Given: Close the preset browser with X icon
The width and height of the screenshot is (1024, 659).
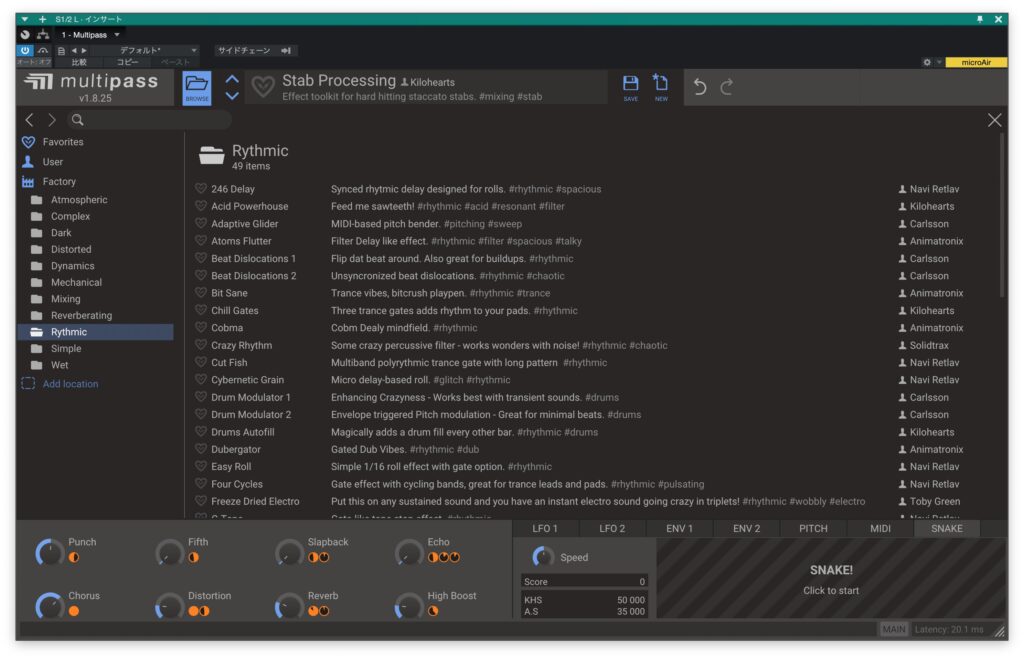Looking at the screenshot, I should pos(994,120).
